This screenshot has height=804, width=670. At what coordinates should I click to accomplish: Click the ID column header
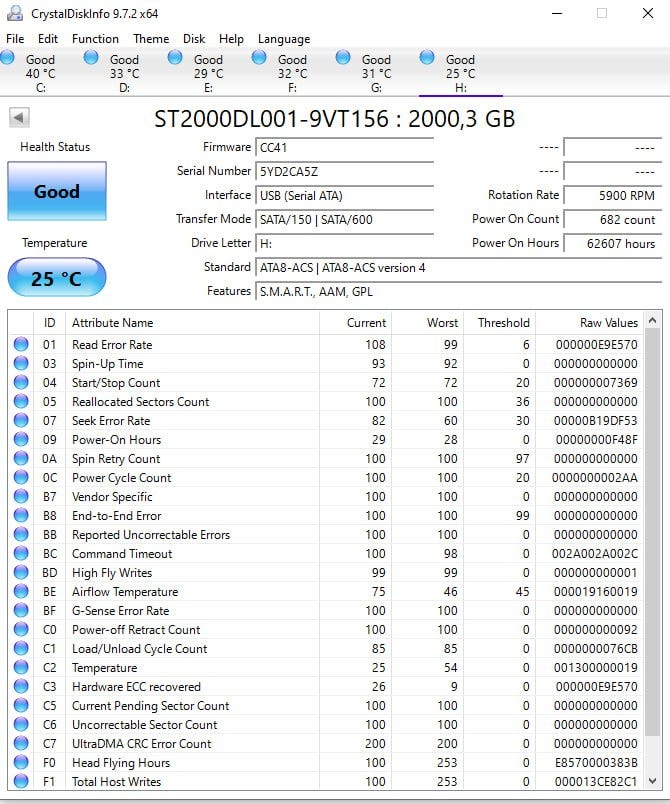(49, 323)
